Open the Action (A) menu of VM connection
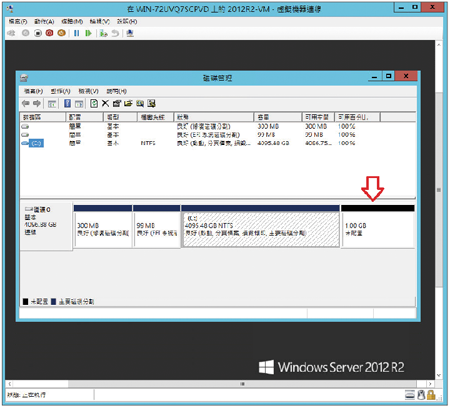The width and height of the screenshot is (450, 408). click(x=44, y=21)
